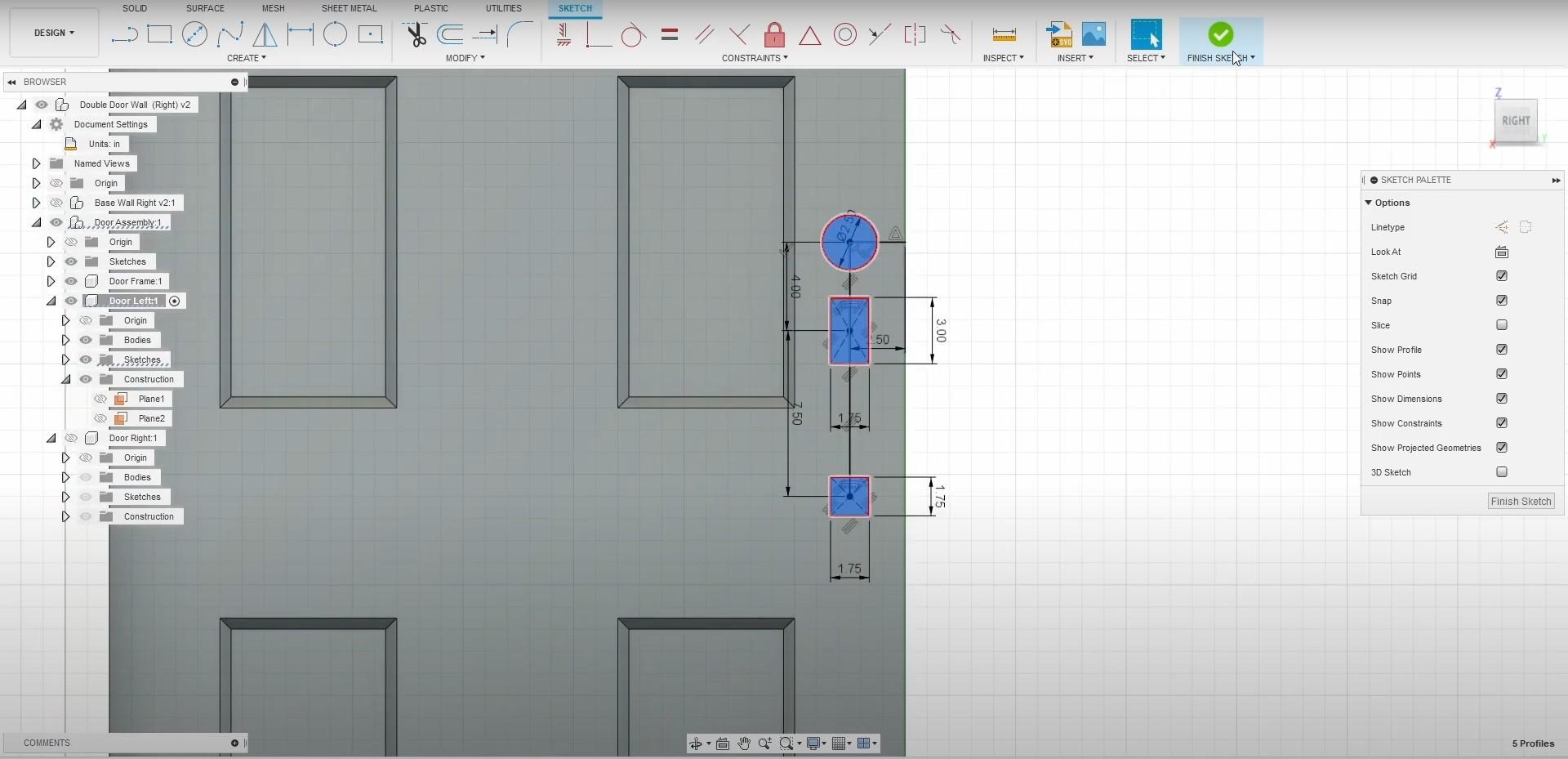Uncheck the Show Points checkbox
Screen dimensions: 1568x759
[1502, 374]
